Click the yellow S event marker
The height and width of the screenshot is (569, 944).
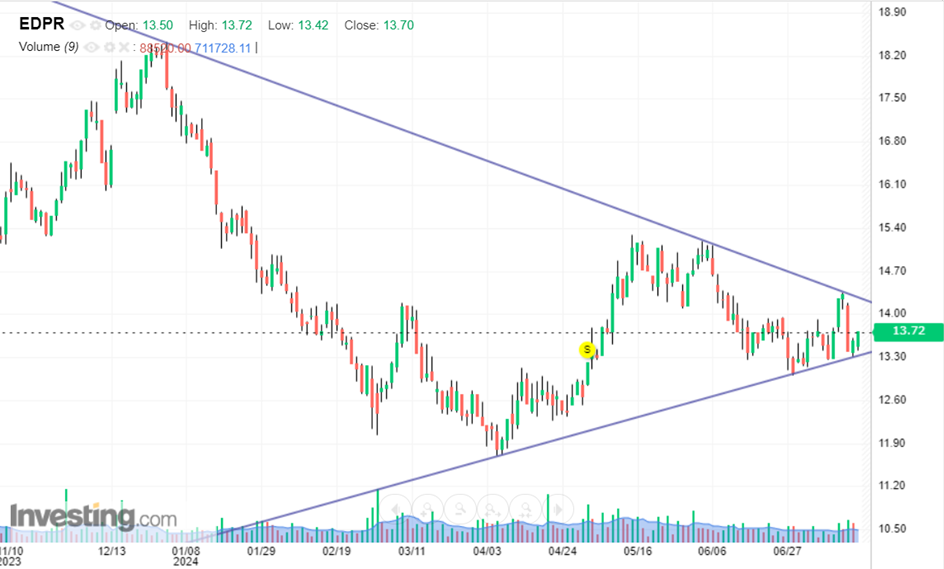click(x=587, y=350)
